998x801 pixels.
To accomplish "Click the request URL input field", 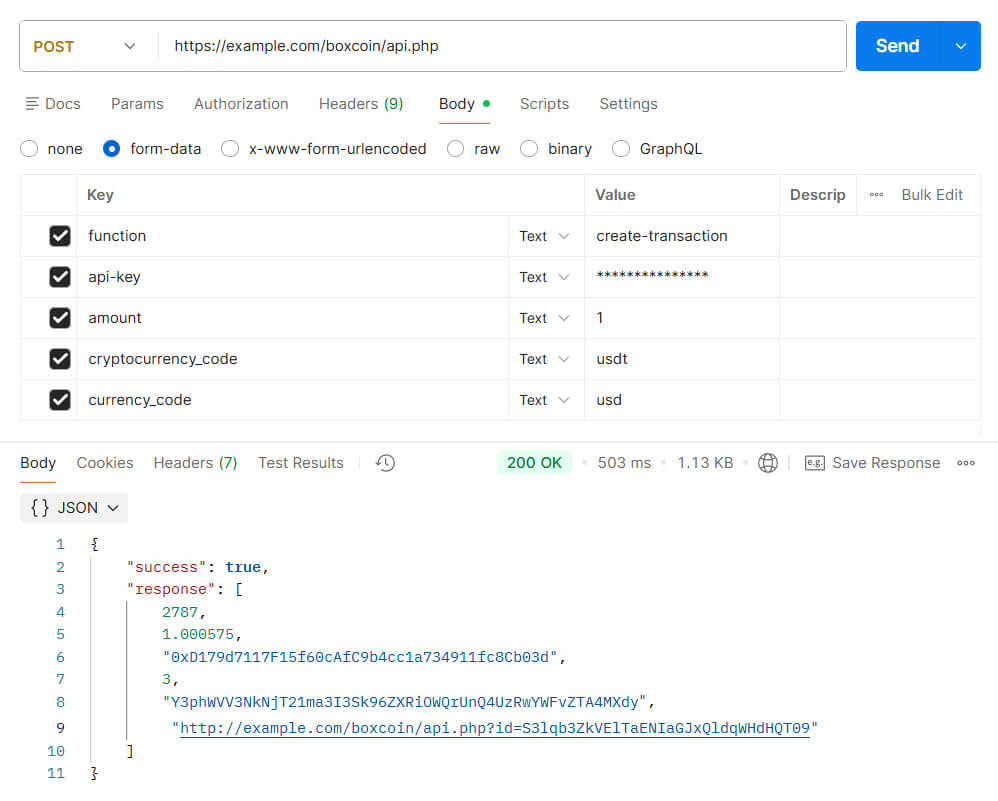I will tap(500, 46).
